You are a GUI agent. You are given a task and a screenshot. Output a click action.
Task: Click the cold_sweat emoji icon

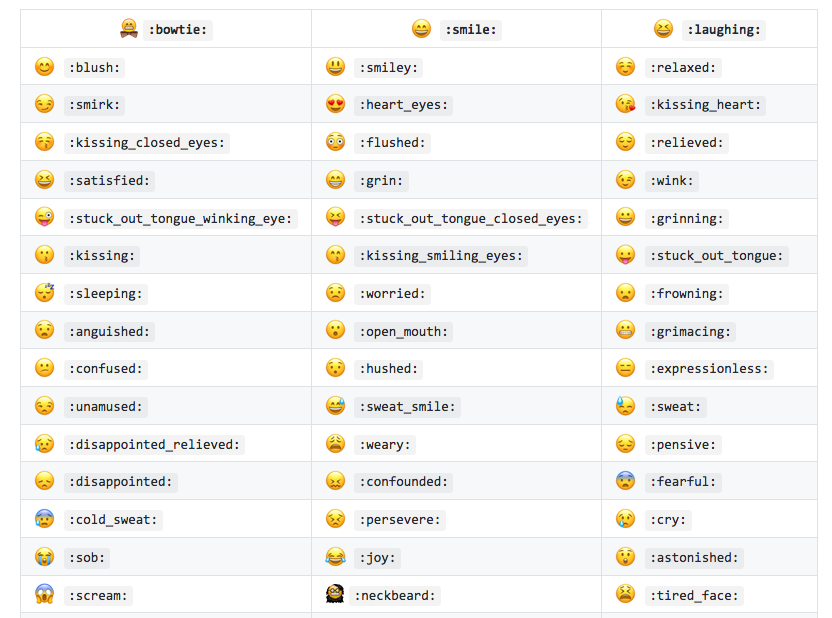point(44,519)
